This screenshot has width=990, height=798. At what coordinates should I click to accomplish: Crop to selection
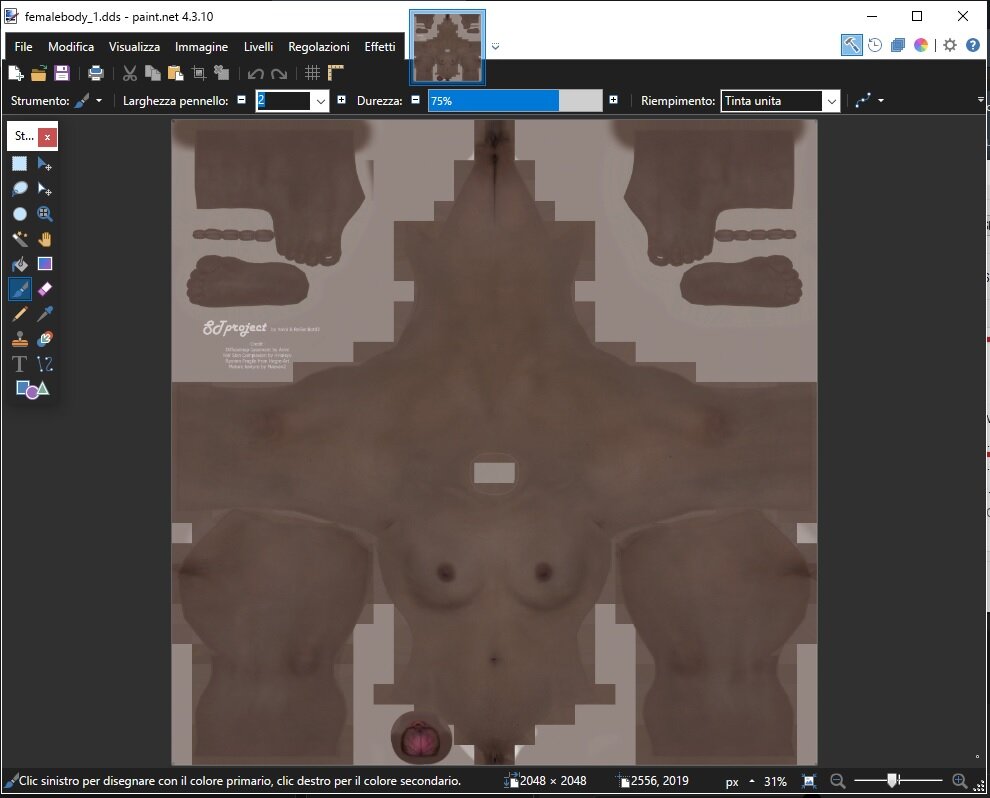pos(198,73)
